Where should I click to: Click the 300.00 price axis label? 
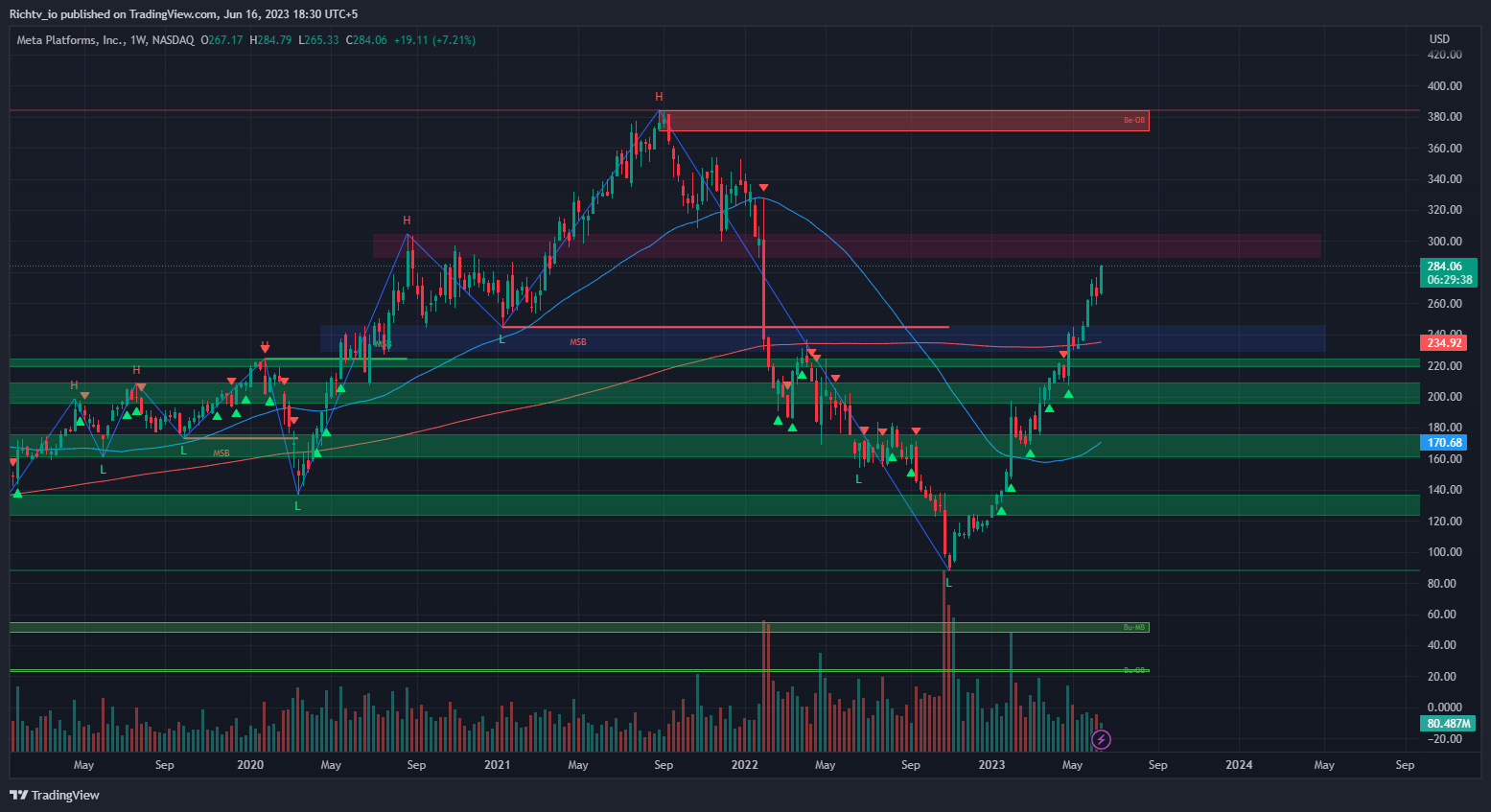point(1444,242)
